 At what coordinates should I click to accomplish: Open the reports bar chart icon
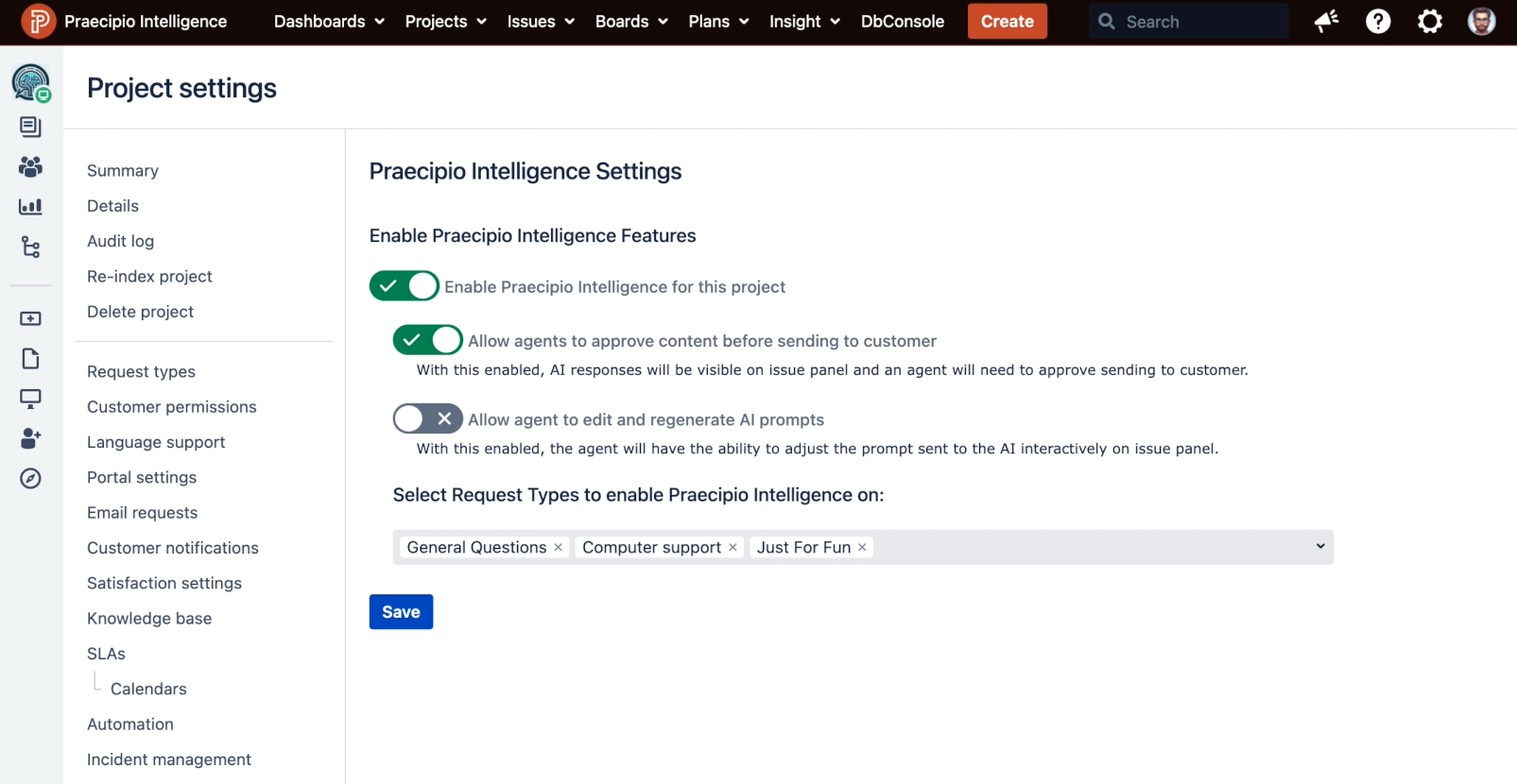tap(30, 207)
